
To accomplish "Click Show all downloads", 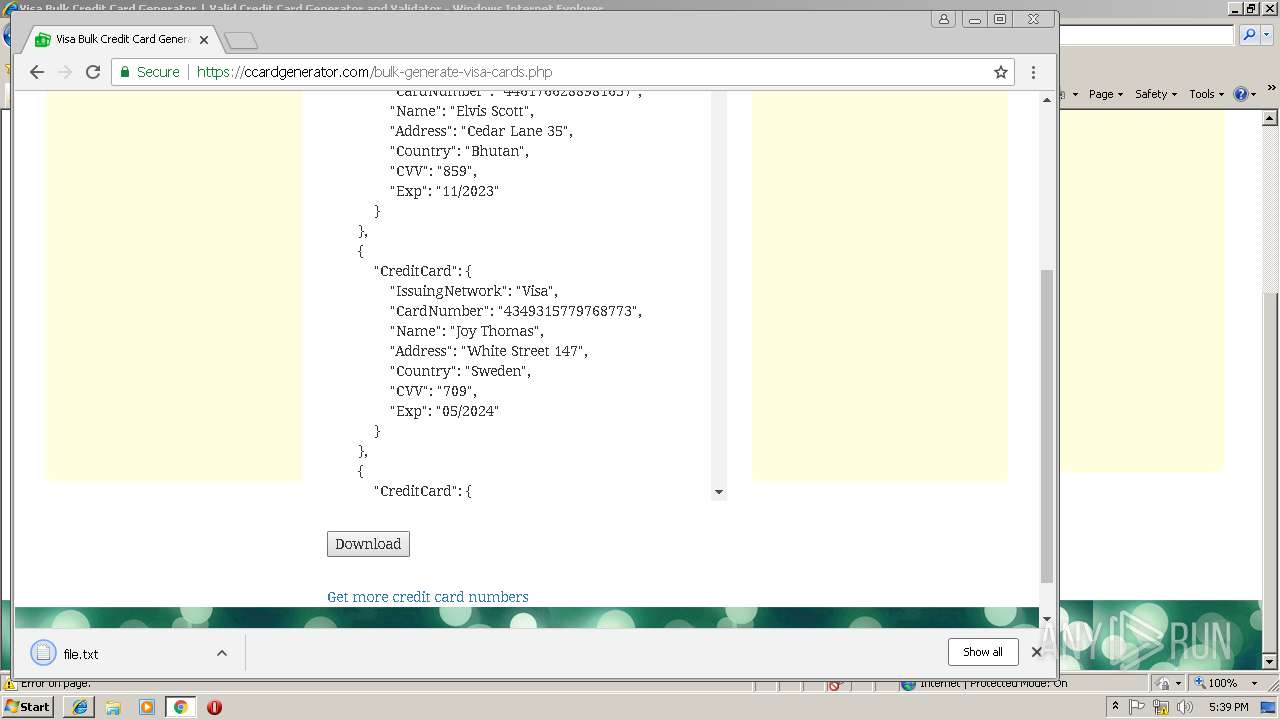I will (x=982, y=652).
